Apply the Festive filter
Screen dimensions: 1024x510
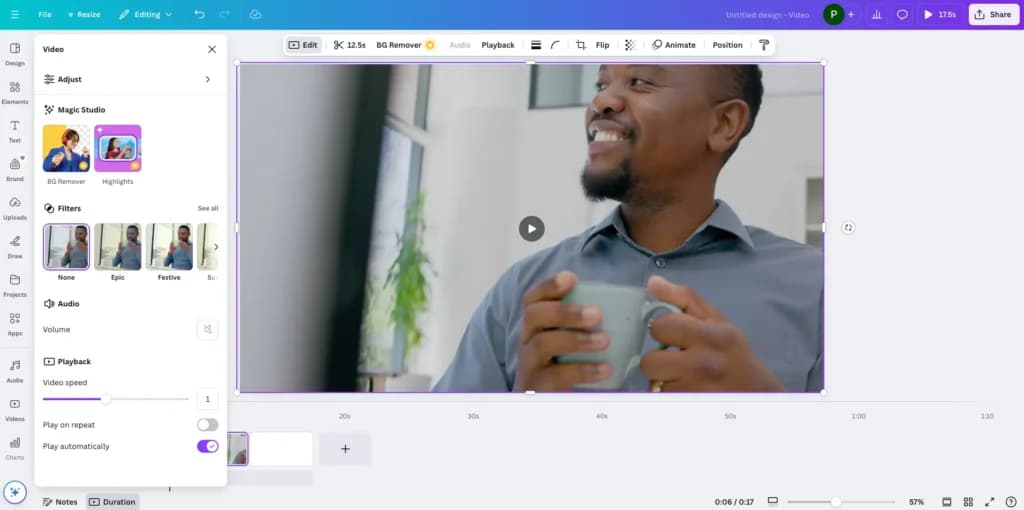click(x=168, y=247)
